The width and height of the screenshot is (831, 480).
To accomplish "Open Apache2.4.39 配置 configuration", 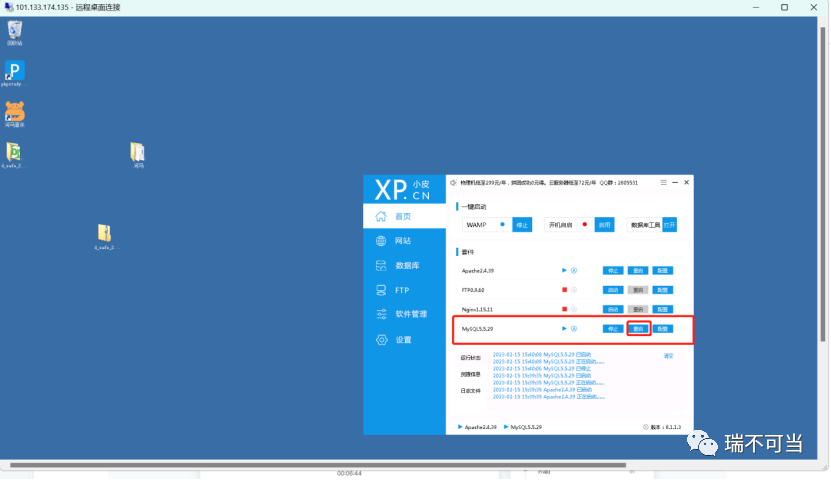I will pyautogui.click(x=663, y=271).
